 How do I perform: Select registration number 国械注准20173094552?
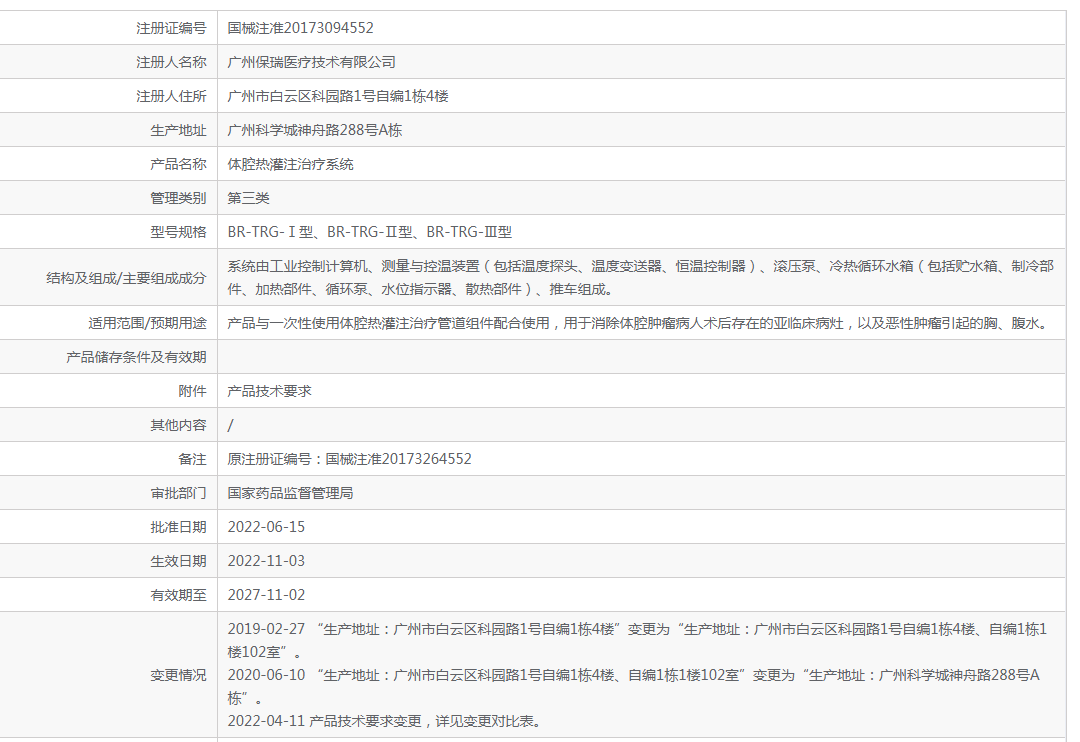300,28
